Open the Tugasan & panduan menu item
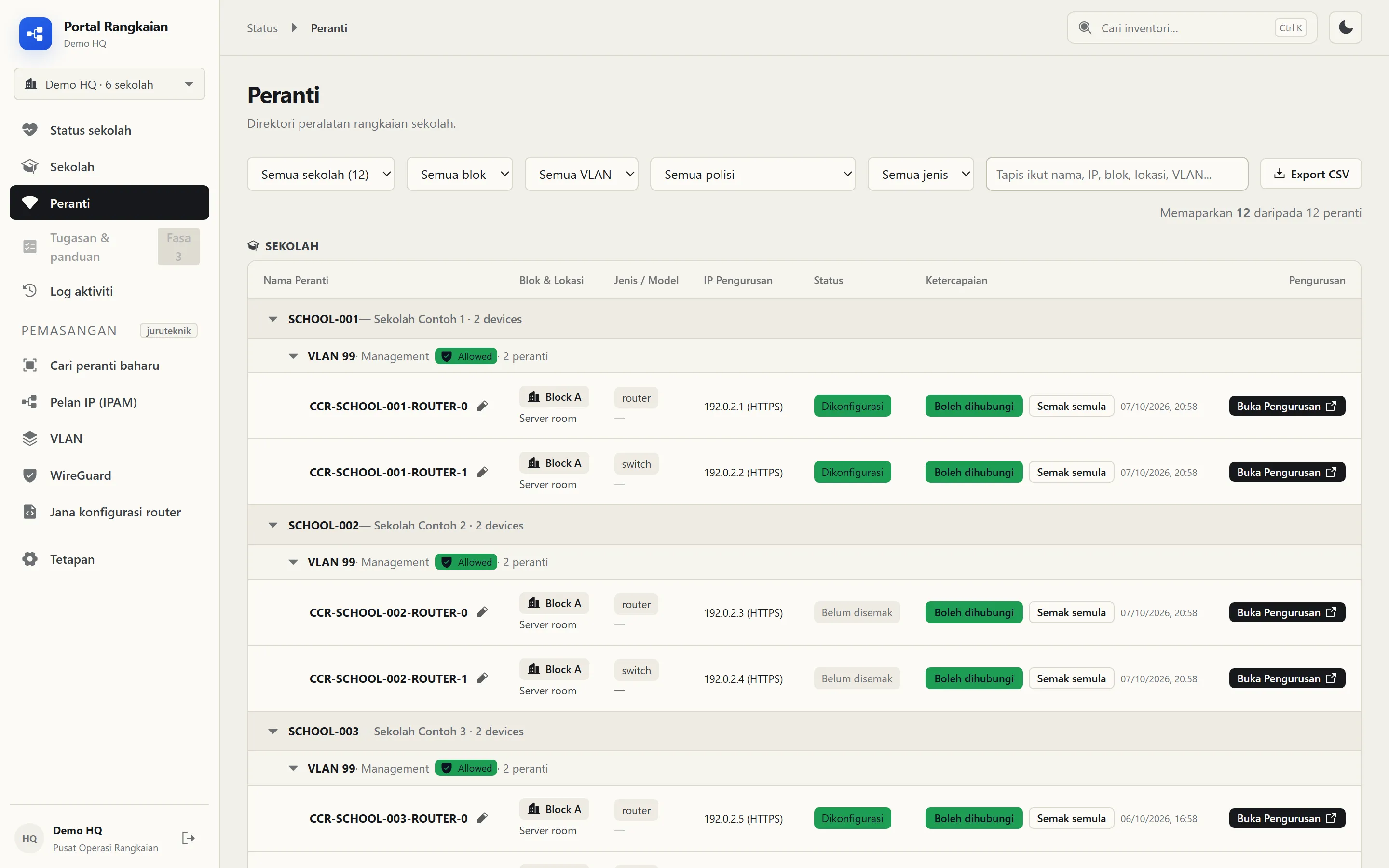The height and width of the screenshot is (868, 1389). tap(109, 247)
